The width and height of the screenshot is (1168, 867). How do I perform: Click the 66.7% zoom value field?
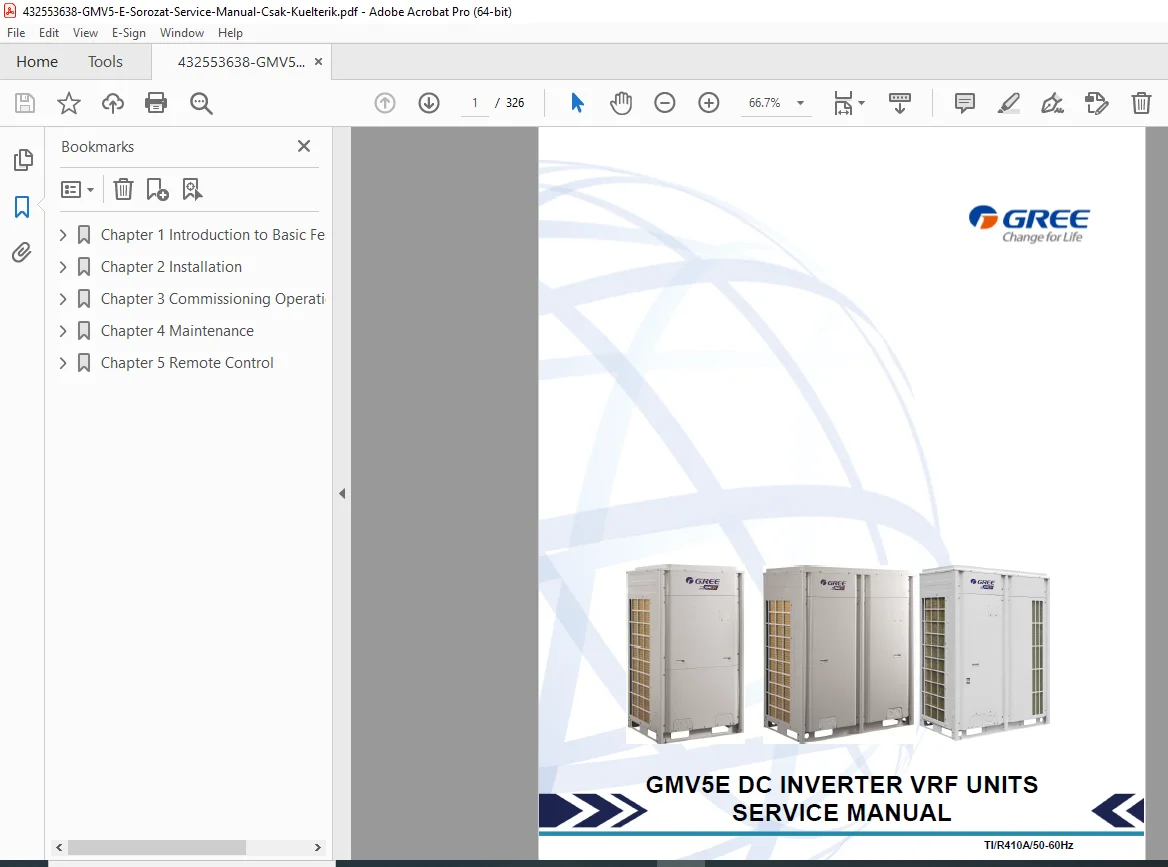765,103
